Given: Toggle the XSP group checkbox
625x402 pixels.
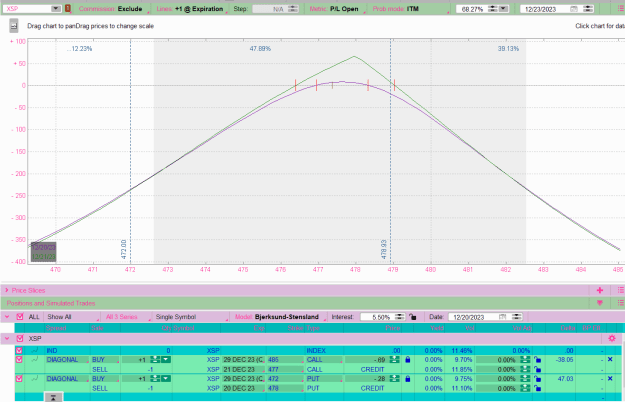Looking at the screenshot, I should click(x=20, y=338).
